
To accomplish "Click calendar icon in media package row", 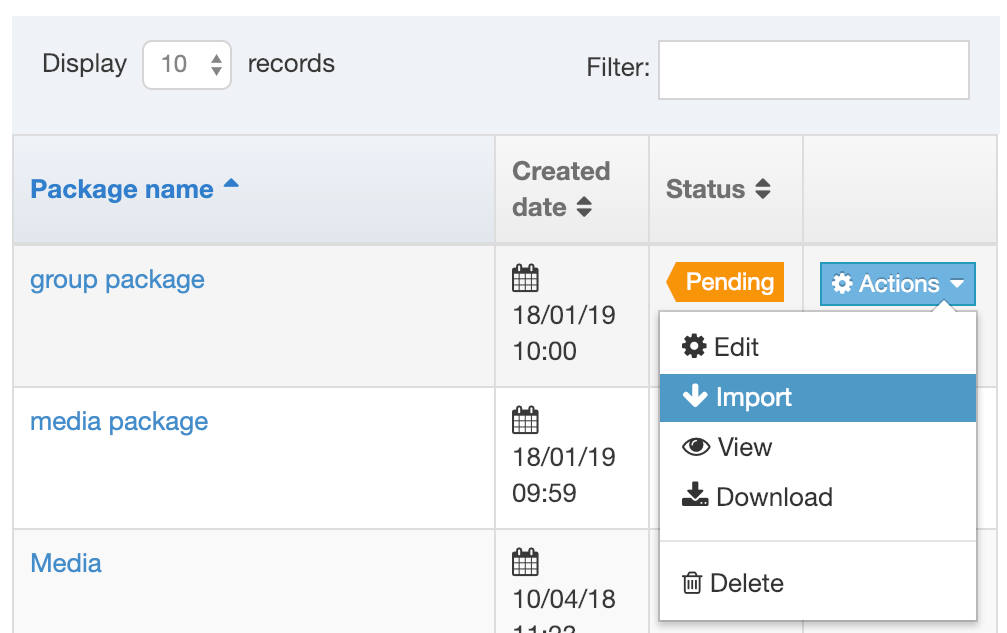I will 525,420.
